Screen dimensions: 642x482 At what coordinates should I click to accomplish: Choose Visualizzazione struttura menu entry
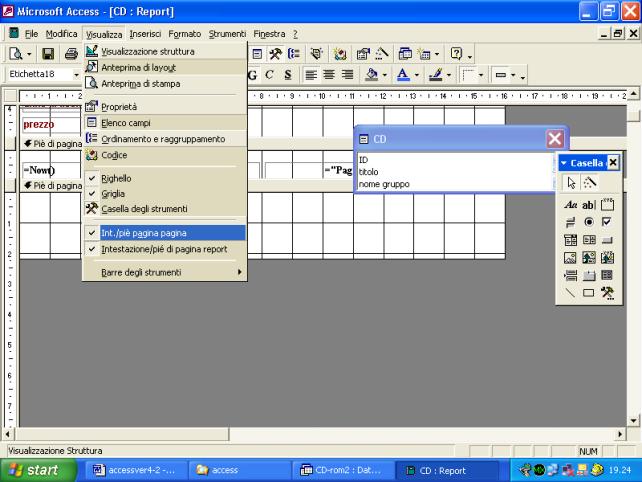(165, 52)
